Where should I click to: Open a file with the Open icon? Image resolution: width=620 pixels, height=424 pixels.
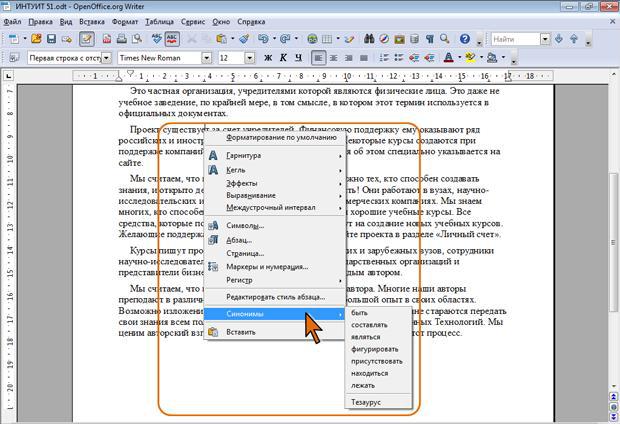[x=36, y=39]
